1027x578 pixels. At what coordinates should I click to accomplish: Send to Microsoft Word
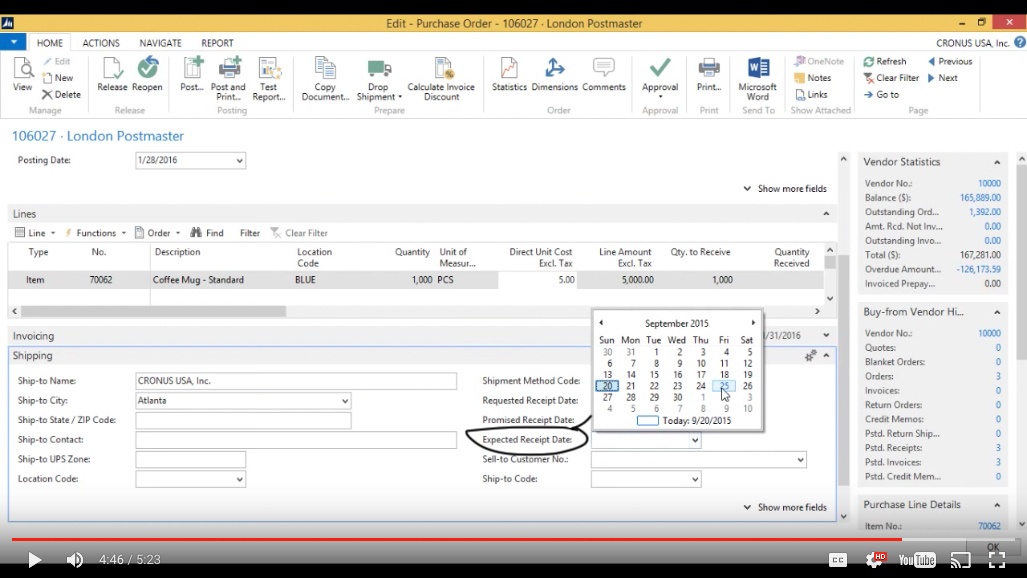(758, 79)
